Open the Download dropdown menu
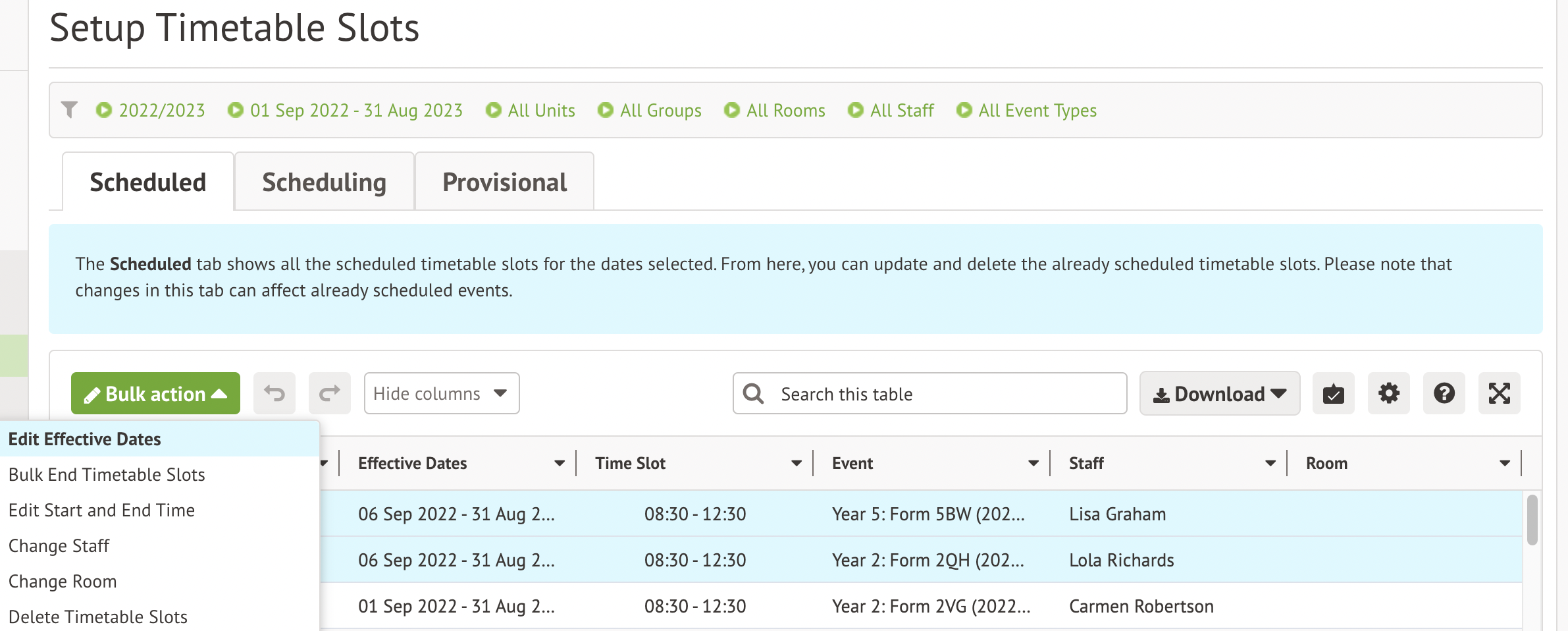 [x=1219, y=394]
